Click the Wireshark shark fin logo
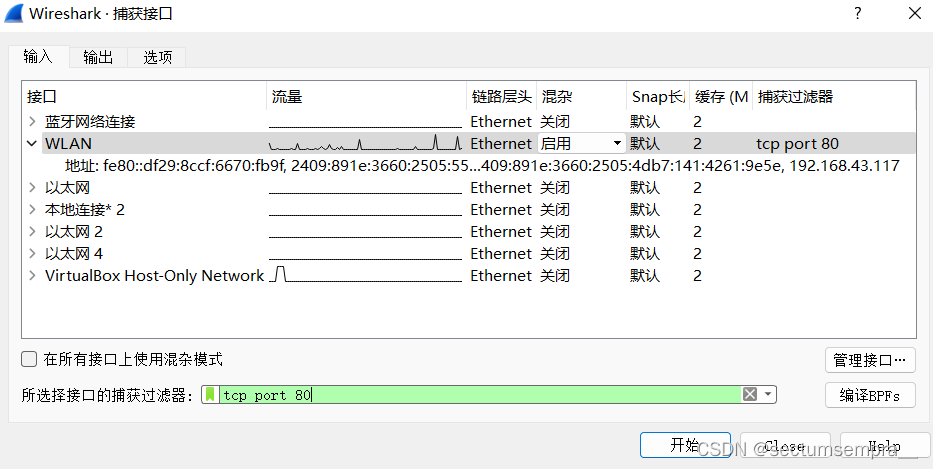The width and height of the screenshot is (933, 469). coord(14,13)
